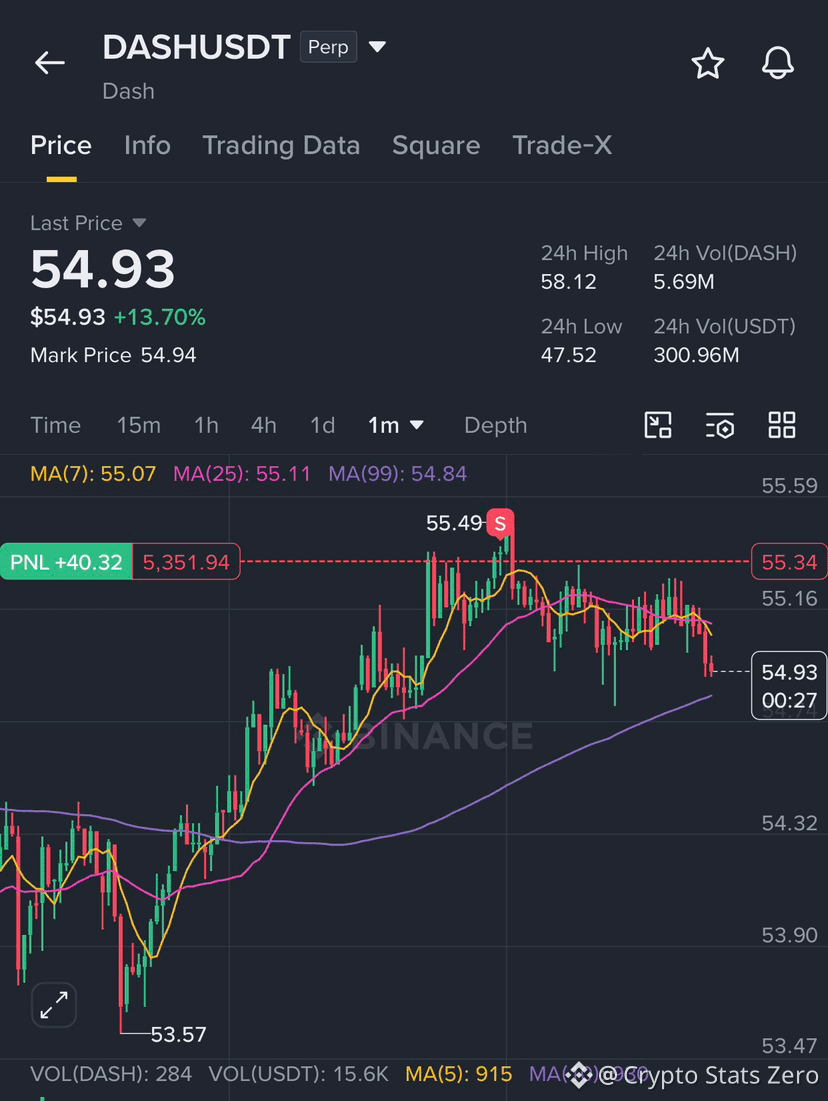This screenshot has height=1101, width=828.
Task: Tap the VOL(USDT): 15.6K label
Action: (x=298, y=1074)
